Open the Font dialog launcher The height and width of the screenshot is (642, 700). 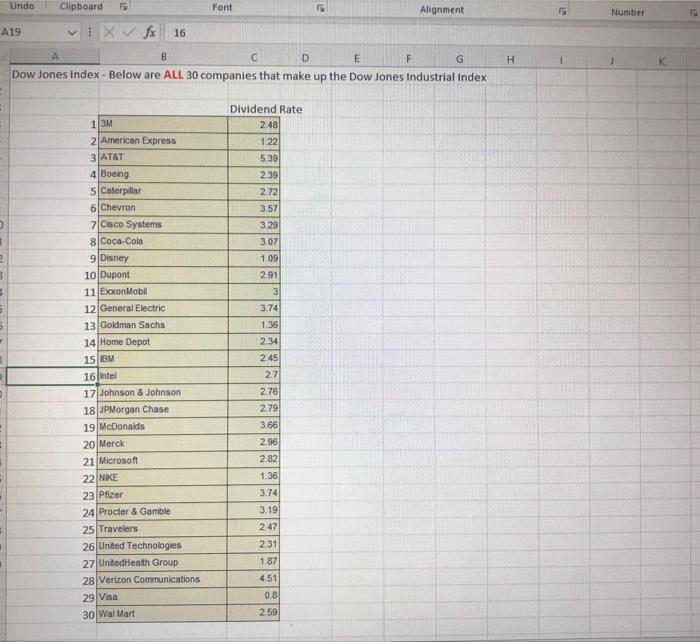tap(321, 8)
